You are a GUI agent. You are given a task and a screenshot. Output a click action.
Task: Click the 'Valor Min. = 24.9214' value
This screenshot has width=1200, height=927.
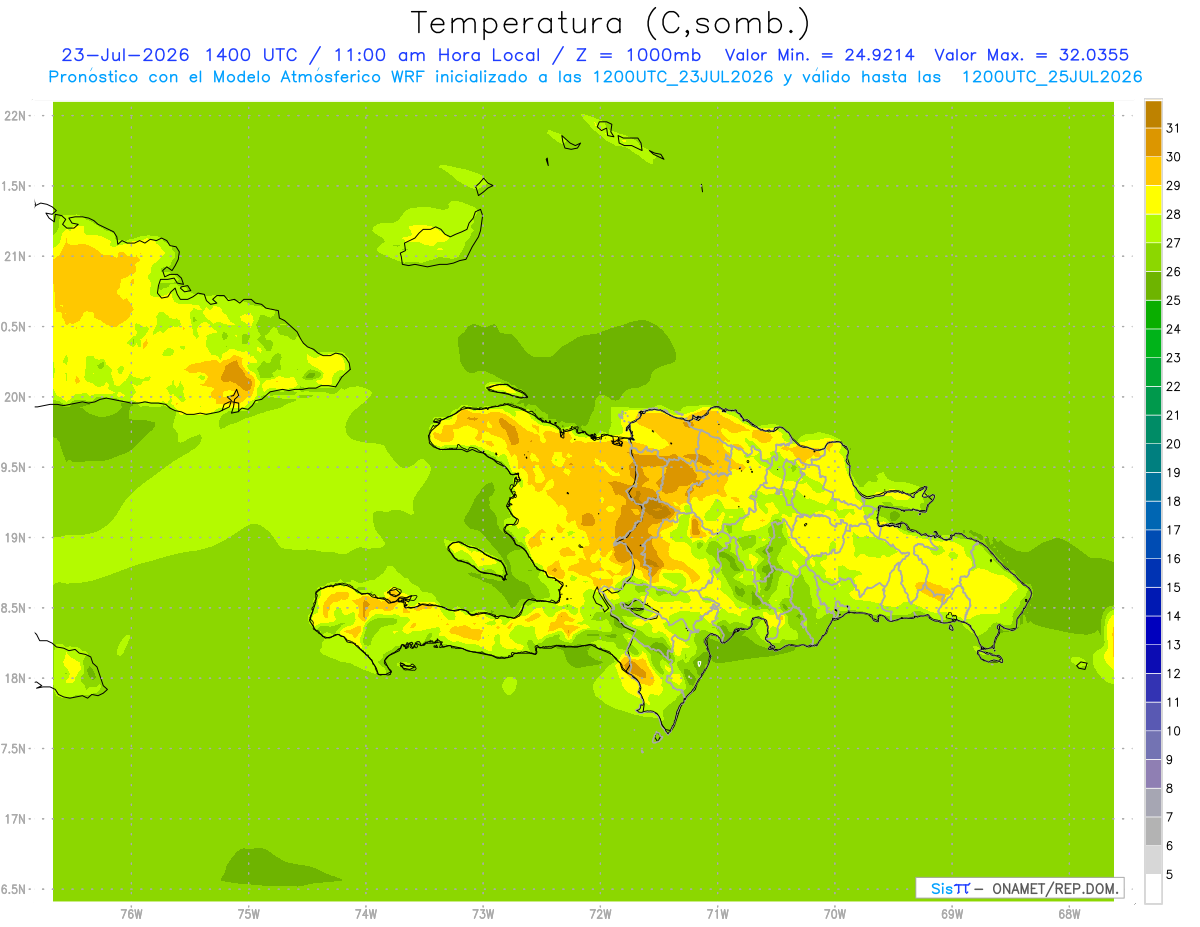(820, 55)
